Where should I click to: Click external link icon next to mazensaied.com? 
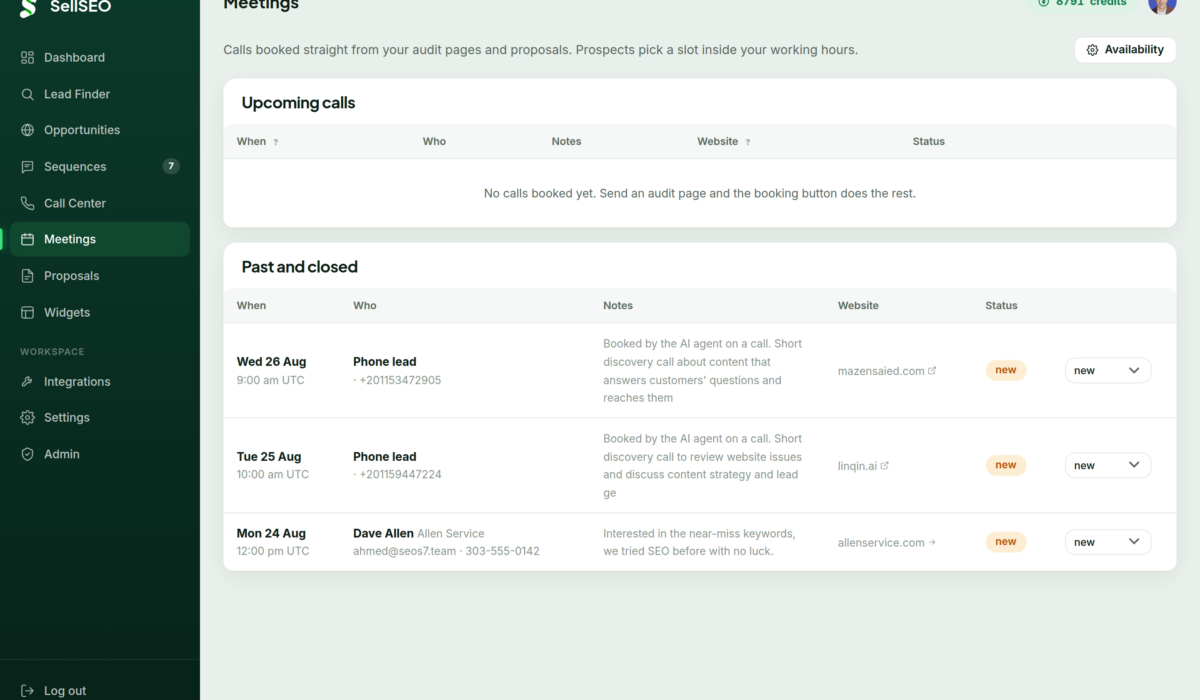pos(933,370)
